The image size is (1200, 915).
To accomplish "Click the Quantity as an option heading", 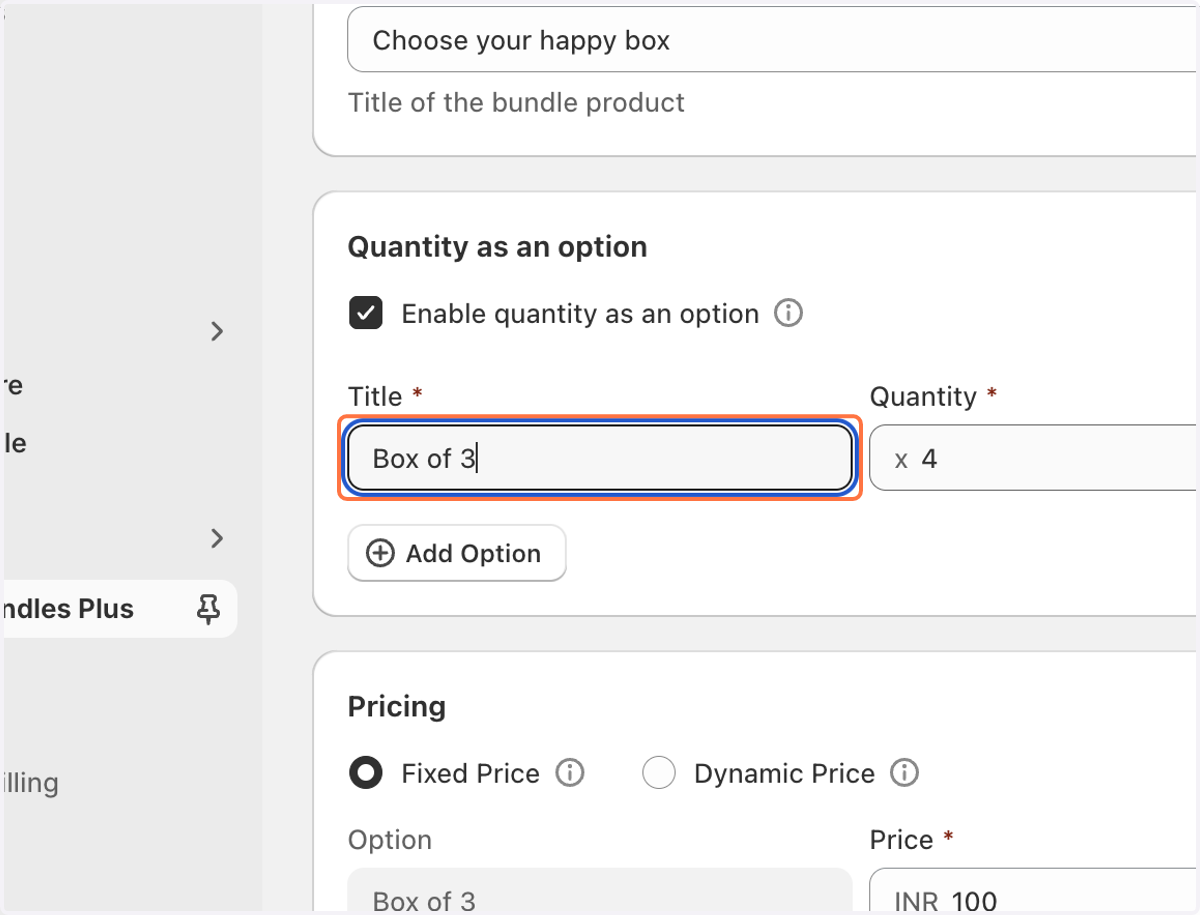I will (497, 247).
